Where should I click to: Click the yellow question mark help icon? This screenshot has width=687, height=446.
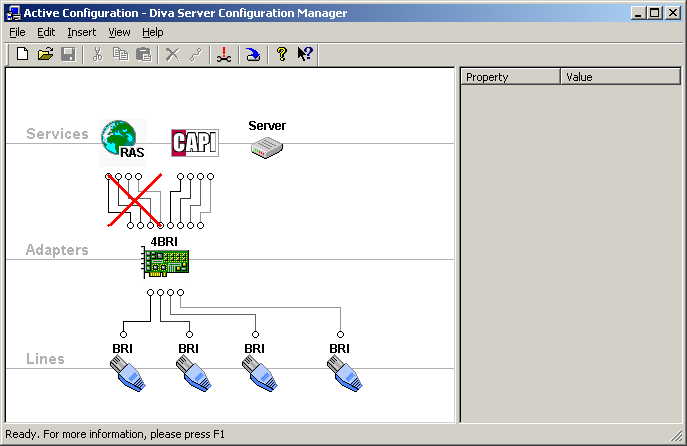[282, 54]
